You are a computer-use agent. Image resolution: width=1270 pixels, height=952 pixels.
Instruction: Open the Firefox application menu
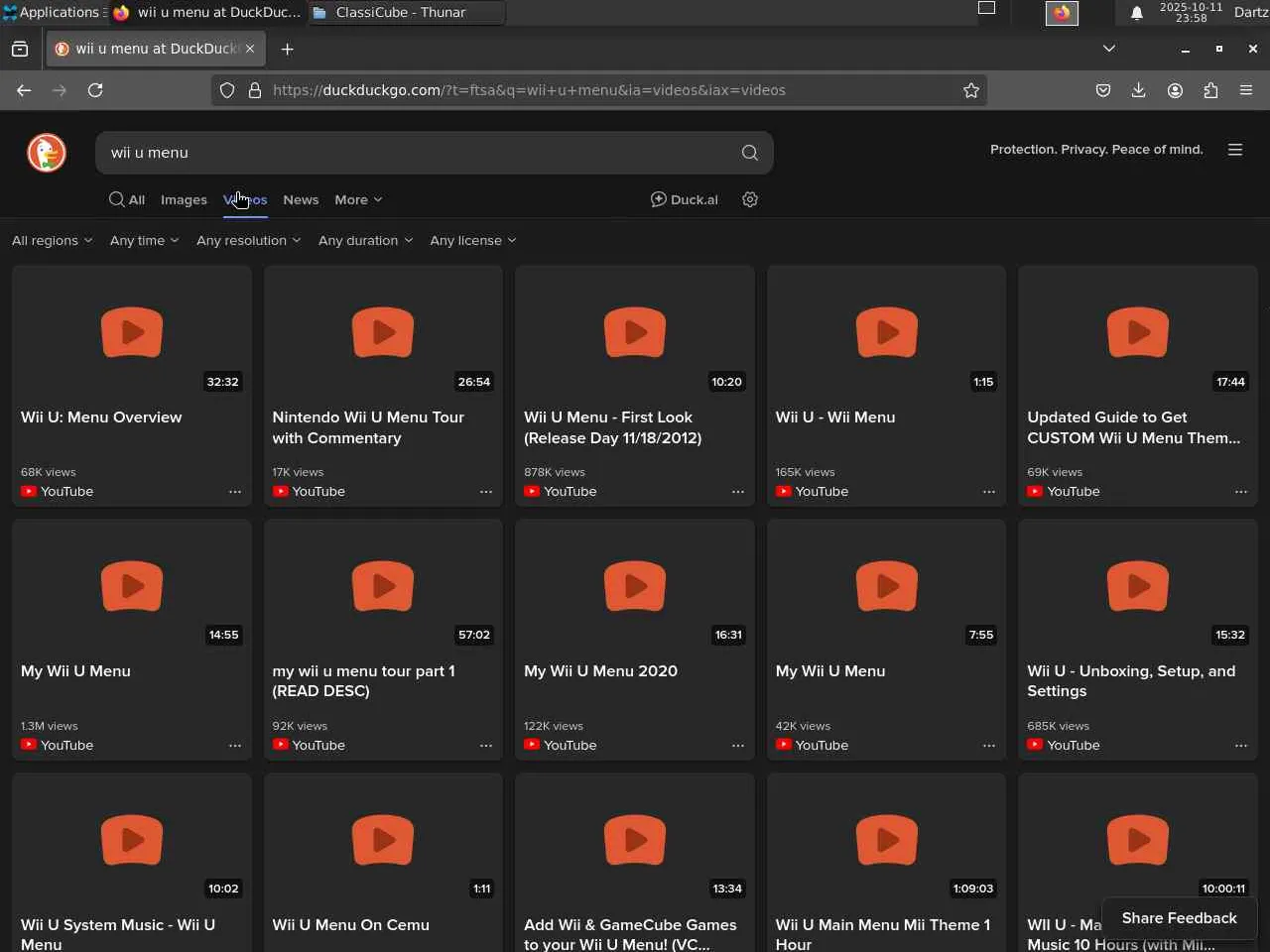(x=1246, y=90)
